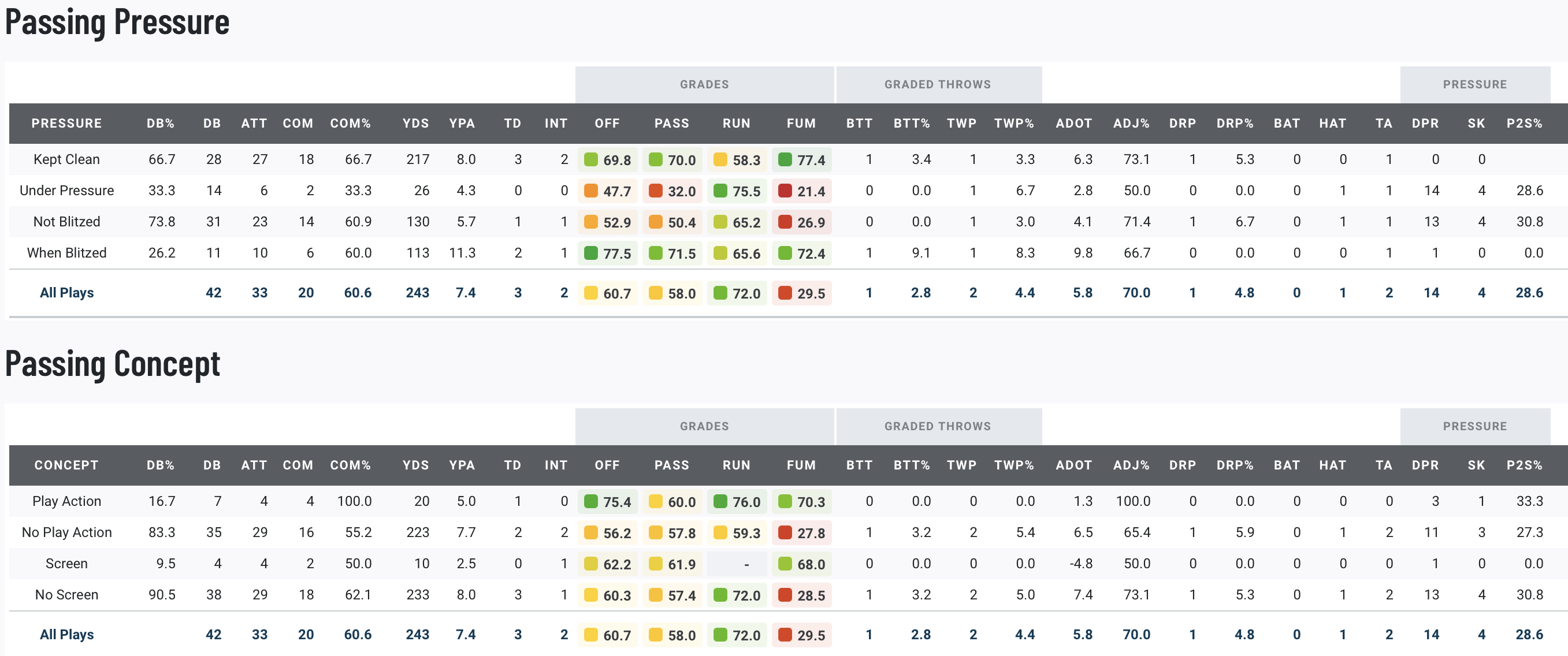
Task: Click yellow swatch beside Play Action 60.0 grade
Action: (x=656, y=501)
